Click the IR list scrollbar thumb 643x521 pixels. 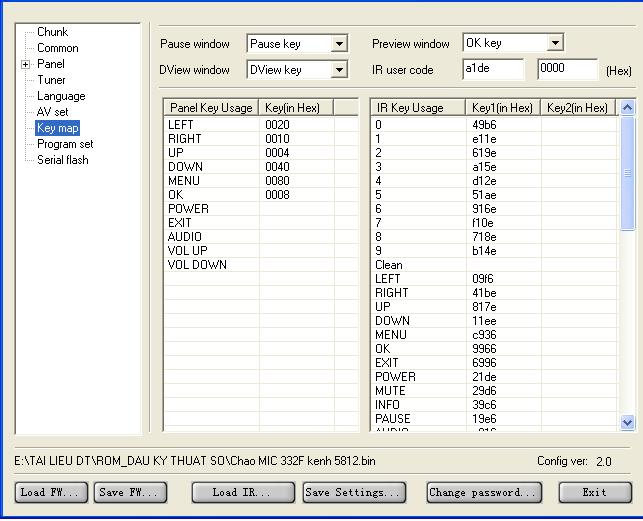[x=627, y=174]
